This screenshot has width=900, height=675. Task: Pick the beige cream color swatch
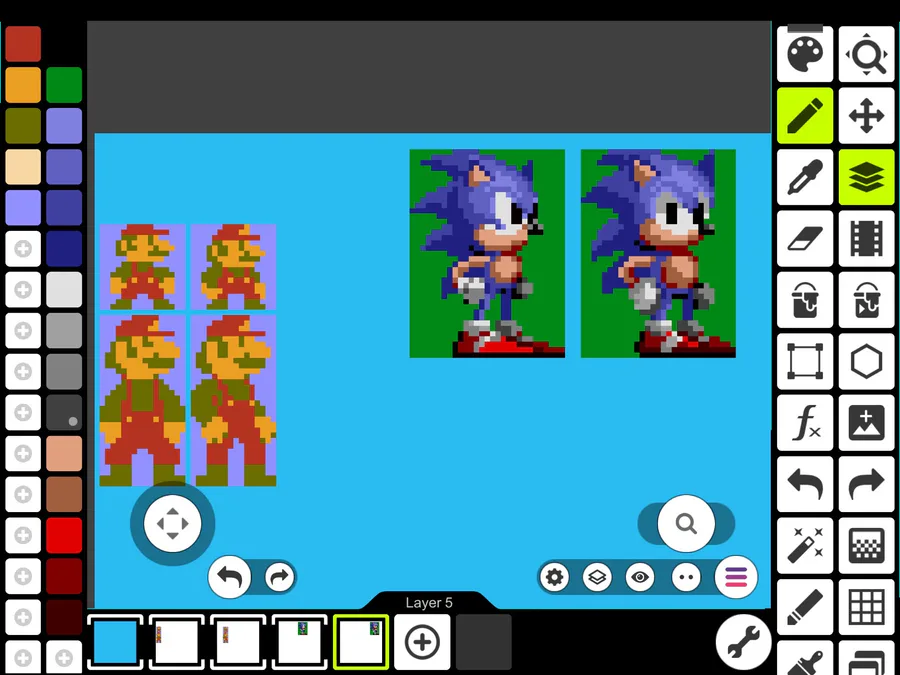tap(23, 166)
